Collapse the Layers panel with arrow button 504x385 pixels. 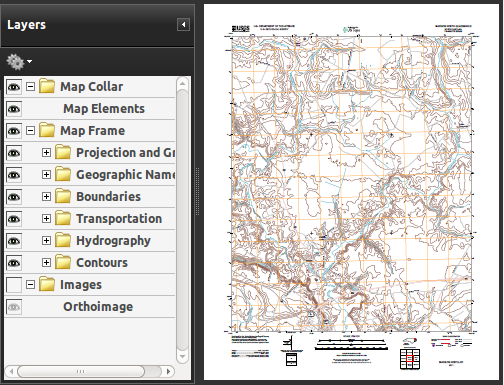pos(183,25)
